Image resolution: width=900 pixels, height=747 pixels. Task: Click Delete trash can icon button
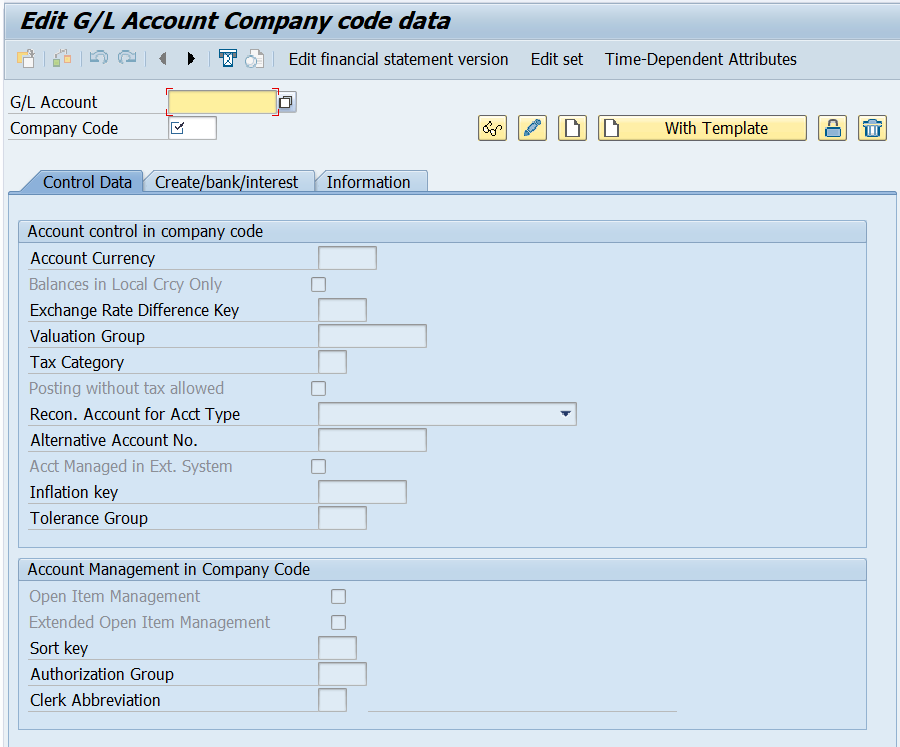[x=872, y=128]
